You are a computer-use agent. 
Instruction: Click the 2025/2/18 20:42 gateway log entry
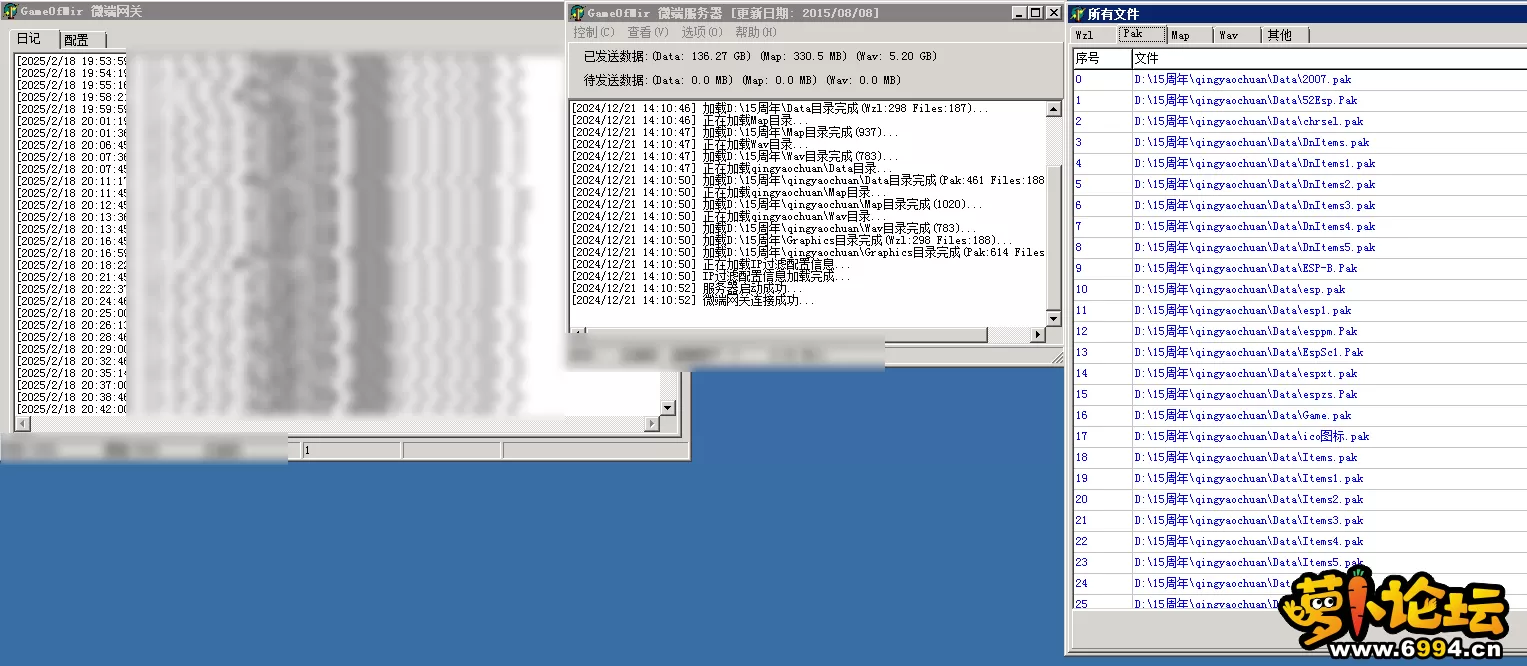pos(72,409)
